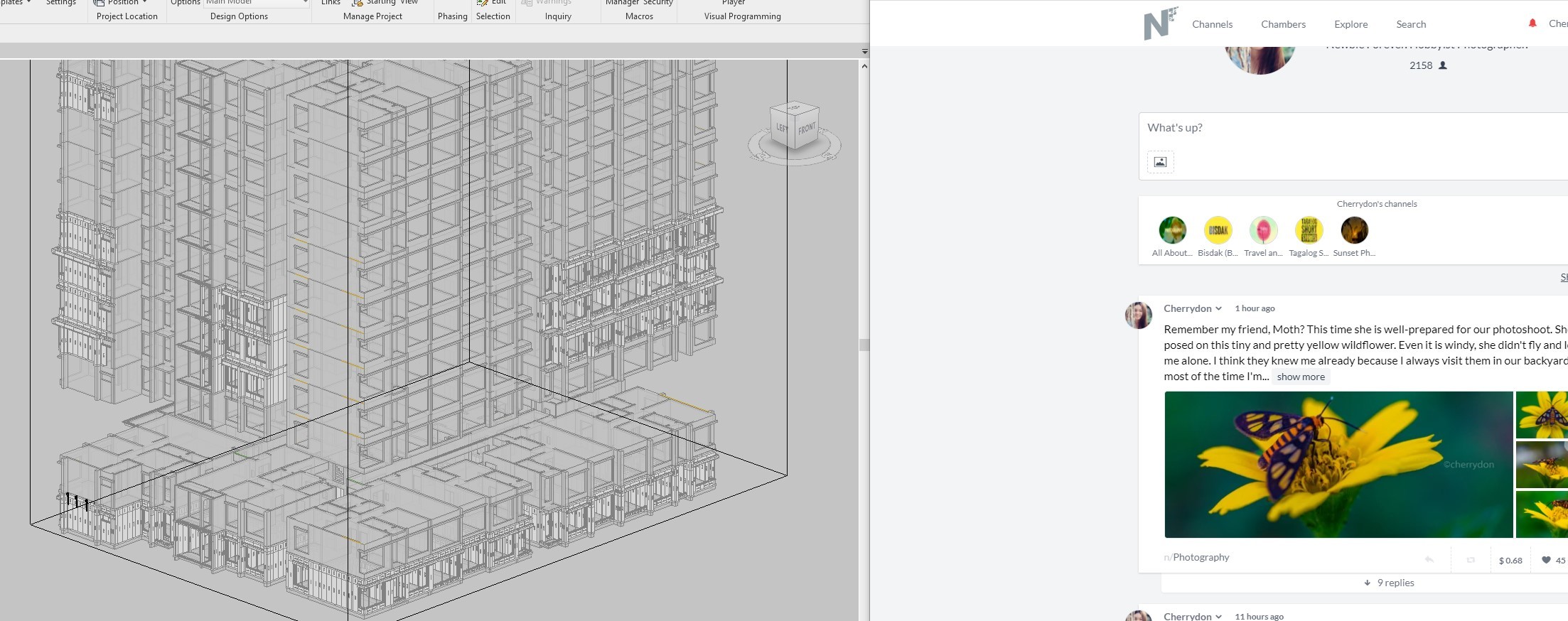Open the Chambers nav item
The image size is (1568, 621).
tap(1283, 24)
